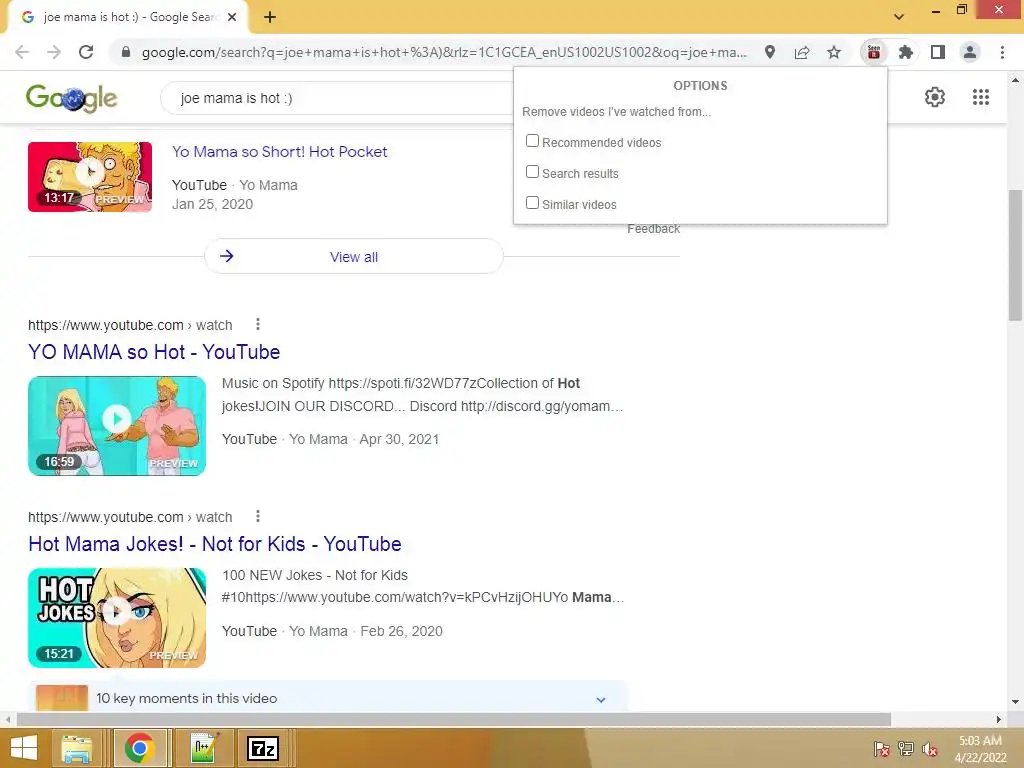Select the joe mama Google Search tab
The width and height of the screenshot is (1024, 768).
[x=128, y=17]
